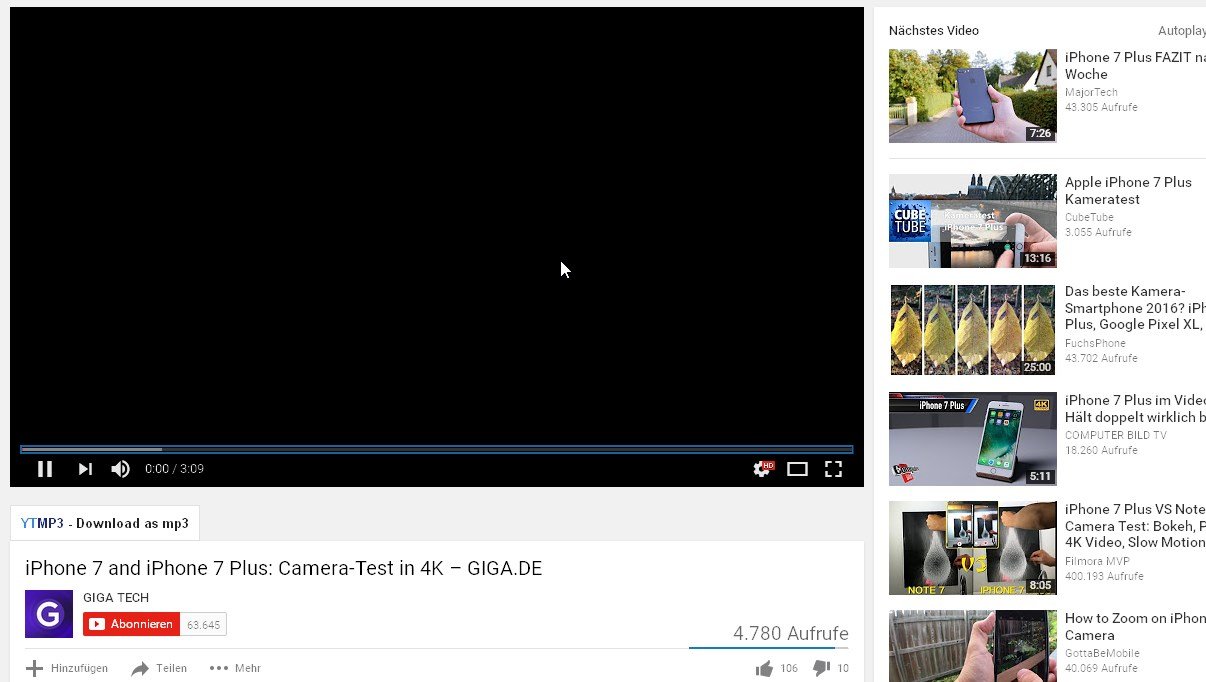
Task: Open the HD settings gear
Action: 763,468
